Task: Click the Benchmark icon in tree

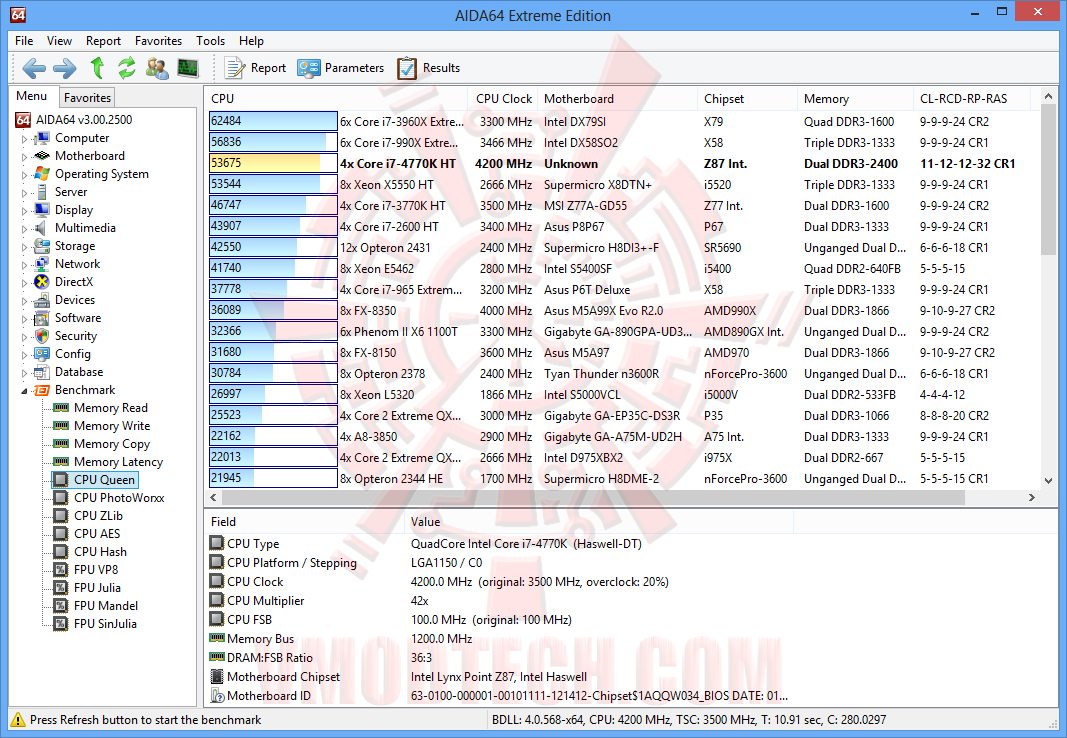Action: pyautogui.click(x=42, y=390)
